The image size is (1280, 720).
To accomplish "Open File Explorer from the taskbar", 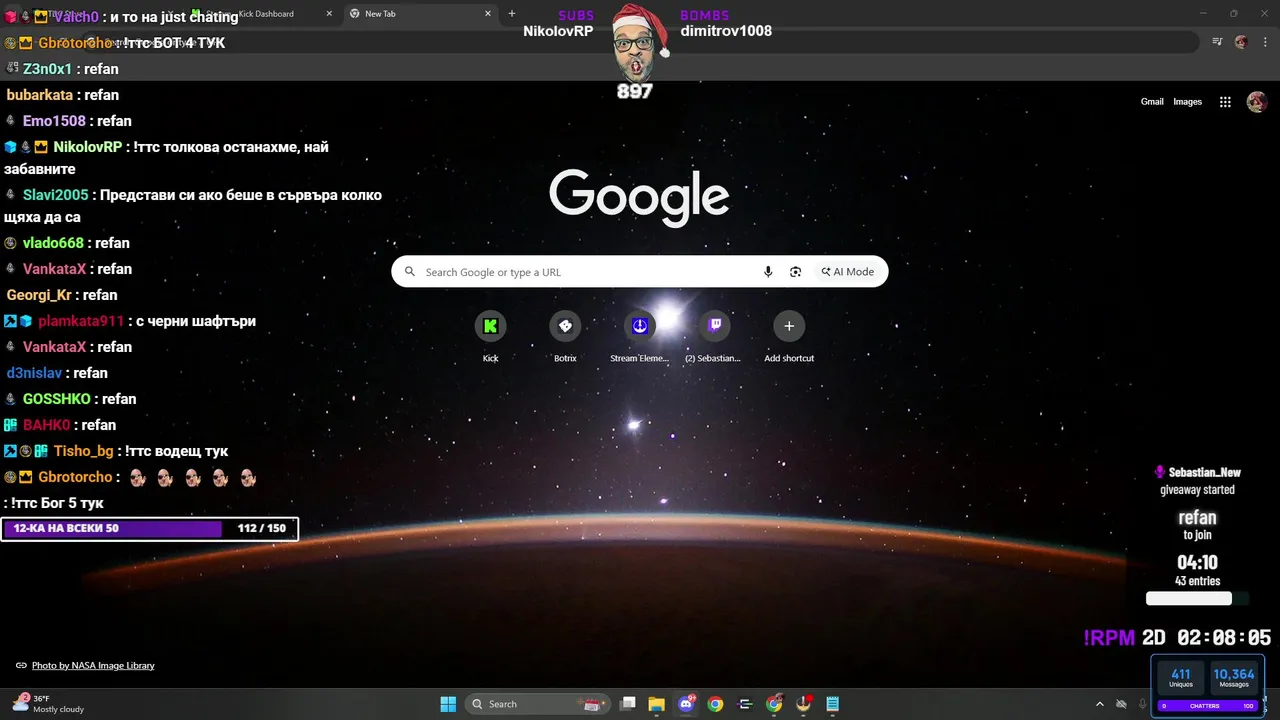I will (x=657, y=704).
